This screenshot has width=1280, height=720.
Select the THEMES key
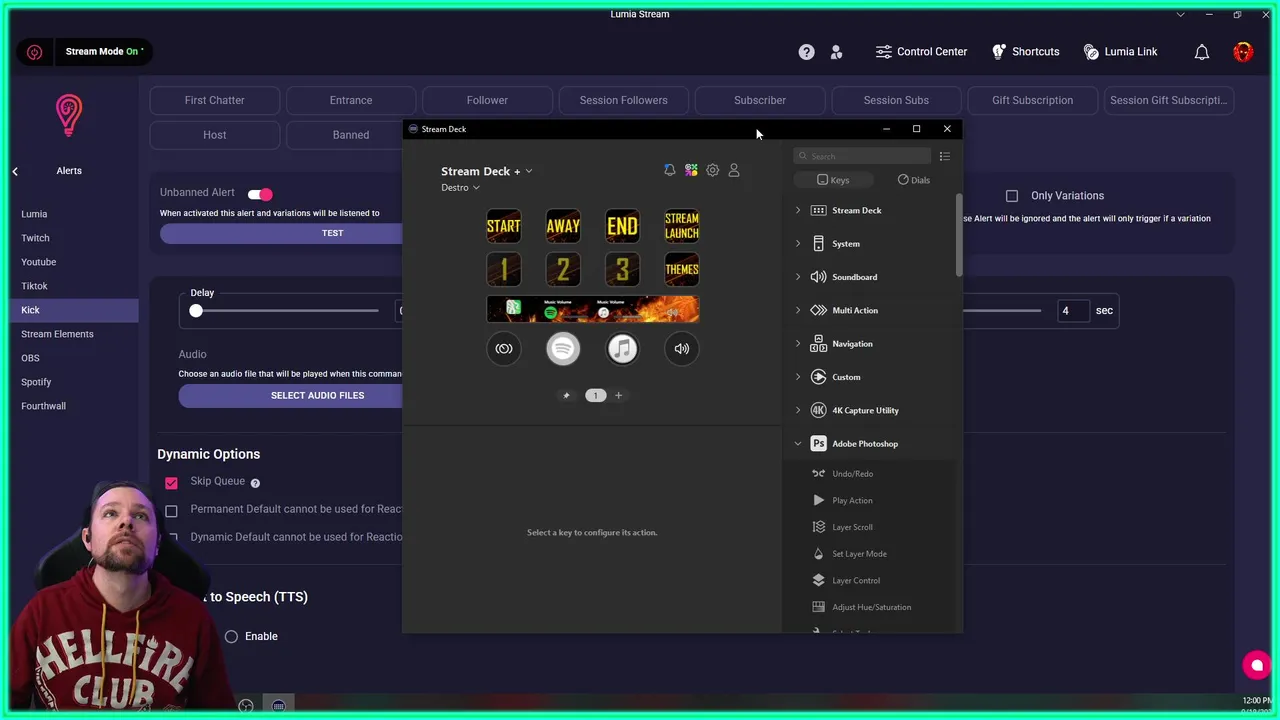pyautogui.click(x=682, y=269)
